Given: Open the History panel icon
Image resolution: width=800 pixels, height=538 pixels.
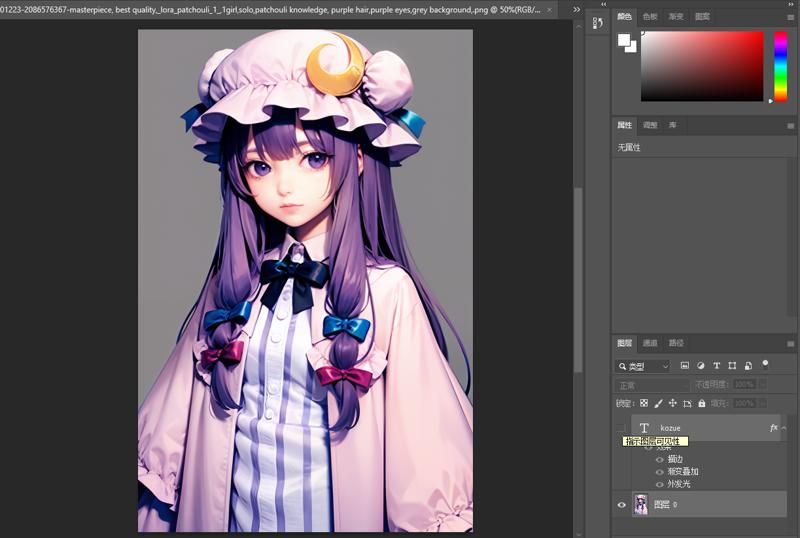Looking at the screenshot, I should tap(597, 23).
